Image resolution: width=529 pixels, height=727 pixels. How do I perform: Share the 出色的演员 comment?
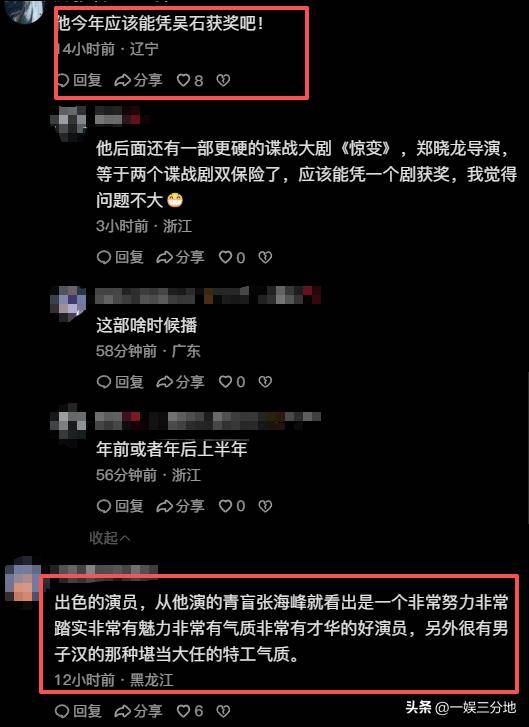coord(138,711)
